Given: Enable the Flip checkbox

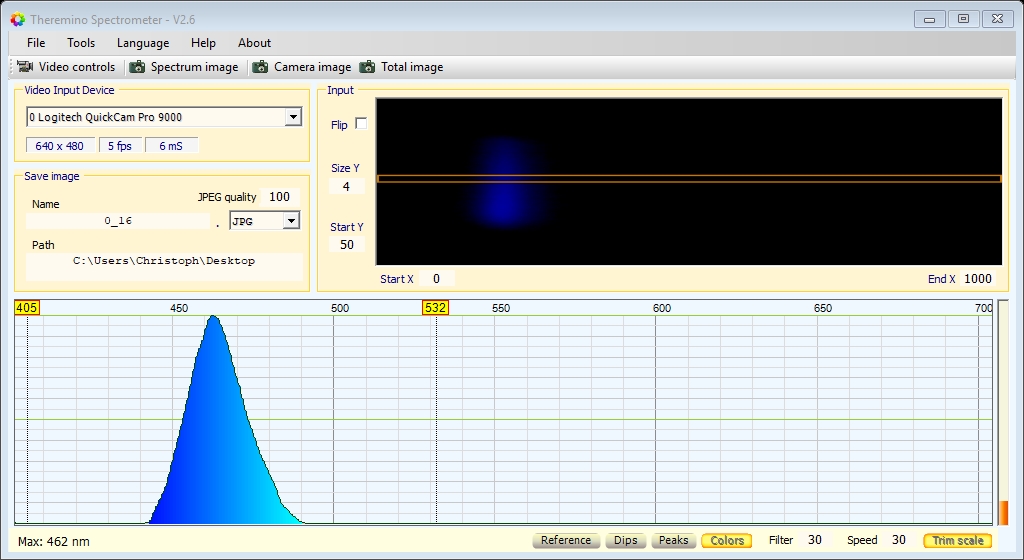Looking at the screenshot, I should 361,123.
